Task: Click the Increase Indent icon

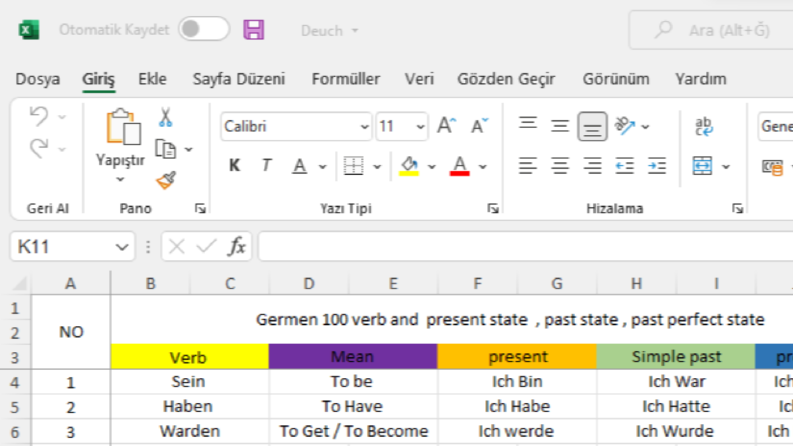Action: (657, 166)
